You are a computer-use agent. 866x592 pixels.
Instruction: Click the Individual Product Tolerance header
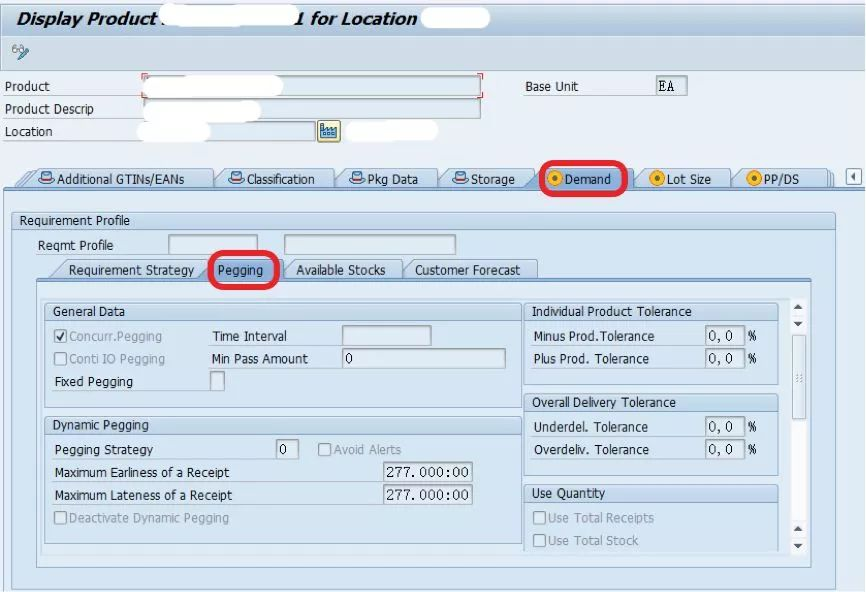tap(651, 311)
